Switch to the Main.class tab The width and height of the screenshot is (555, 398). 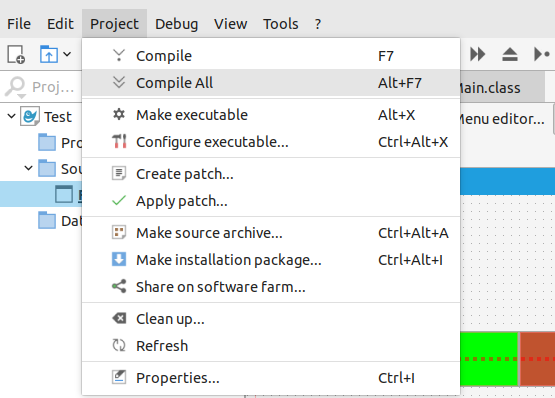pyautogui.click(x=502, y=87)
